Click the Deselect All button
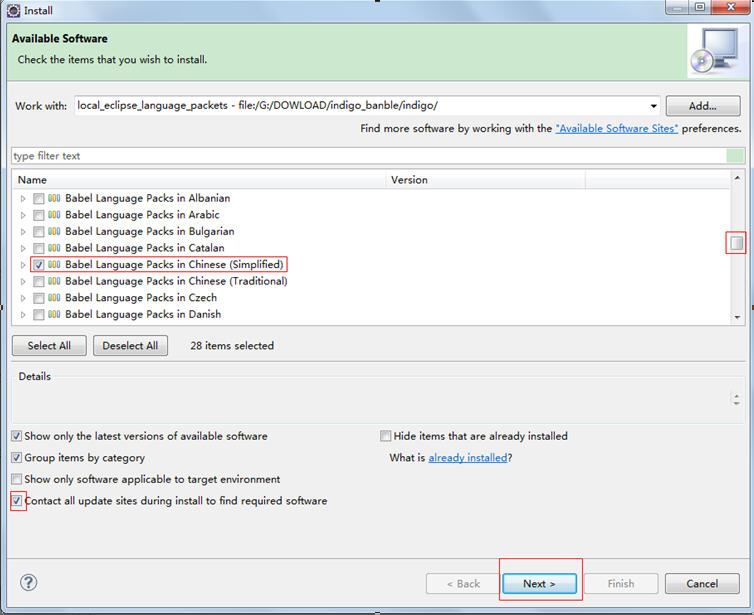This screenshot has width=754, height=615. pyautogui.click(x=130, y=345)
